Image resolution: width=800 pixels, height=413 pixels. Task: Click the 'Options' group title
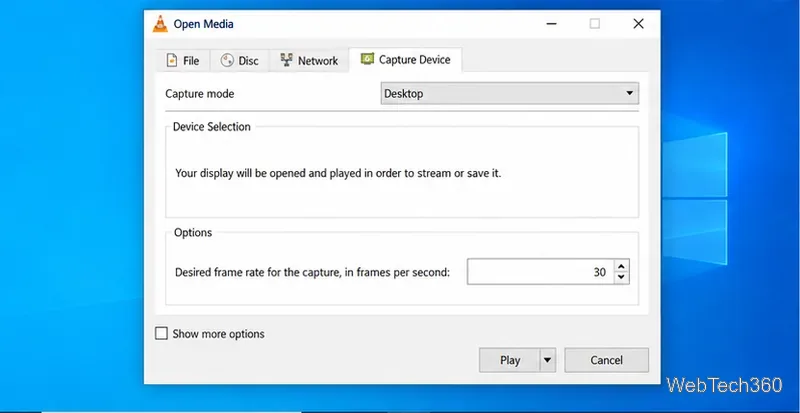pyautogui.click(x=193, y=233)
